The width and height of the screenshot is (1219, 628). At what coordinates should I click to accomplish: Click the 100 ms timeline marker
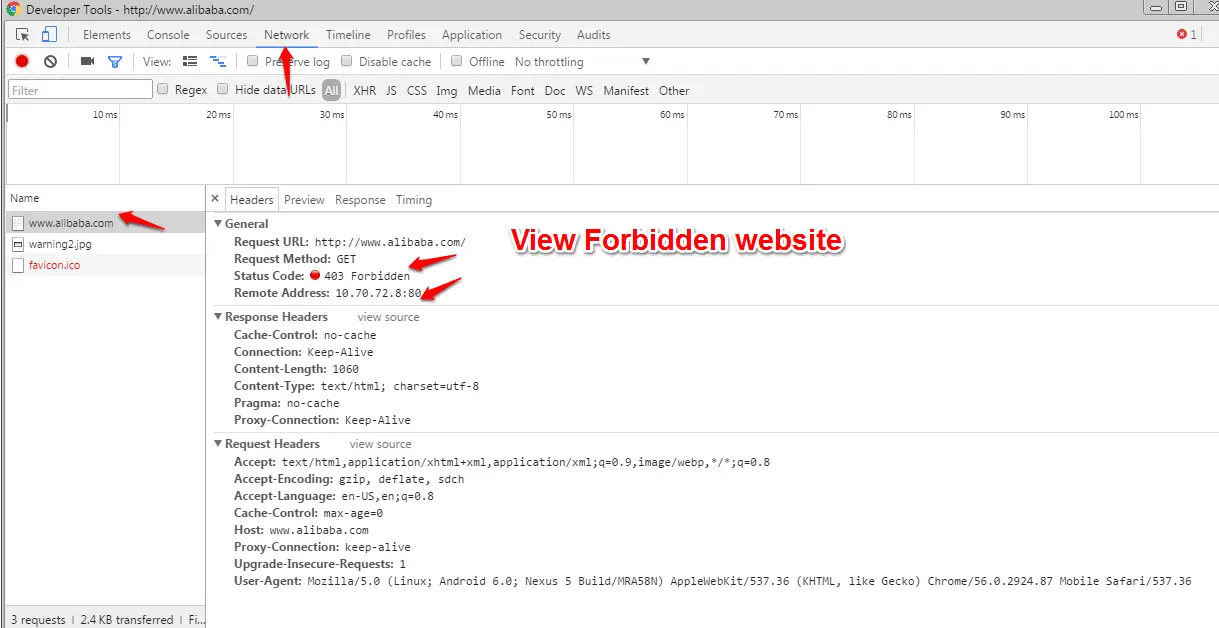tap(1123, 115)
